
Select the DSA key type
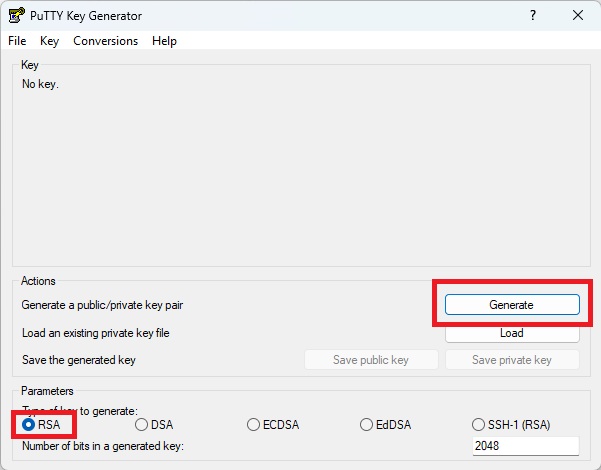(154, 425)
